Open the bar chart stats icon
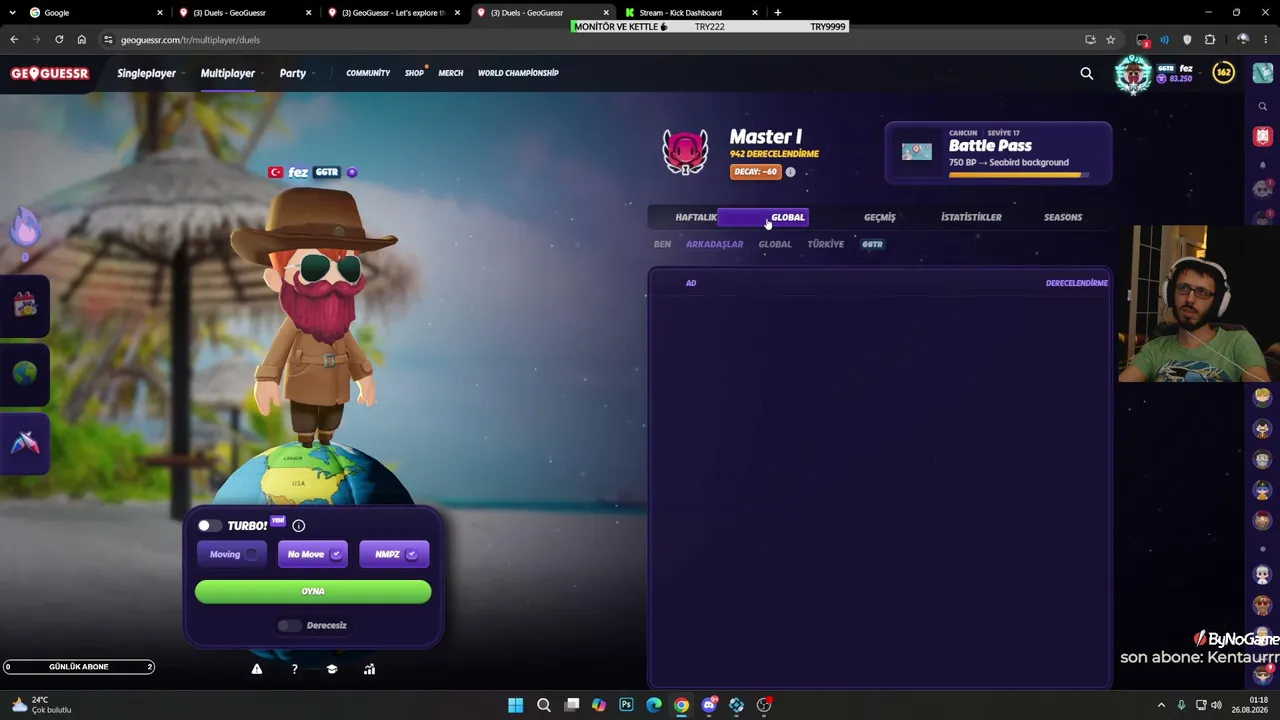Image resolution: width=1280 pixels, height=720 pixels. coord(369,669)
